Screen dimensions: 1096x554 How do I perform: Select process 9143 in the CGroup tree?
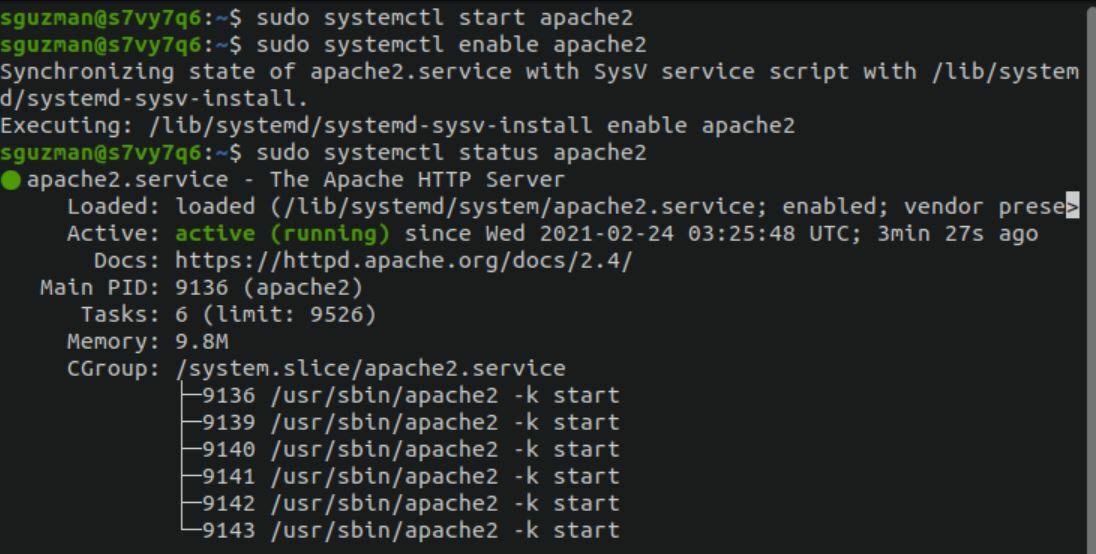228,531
